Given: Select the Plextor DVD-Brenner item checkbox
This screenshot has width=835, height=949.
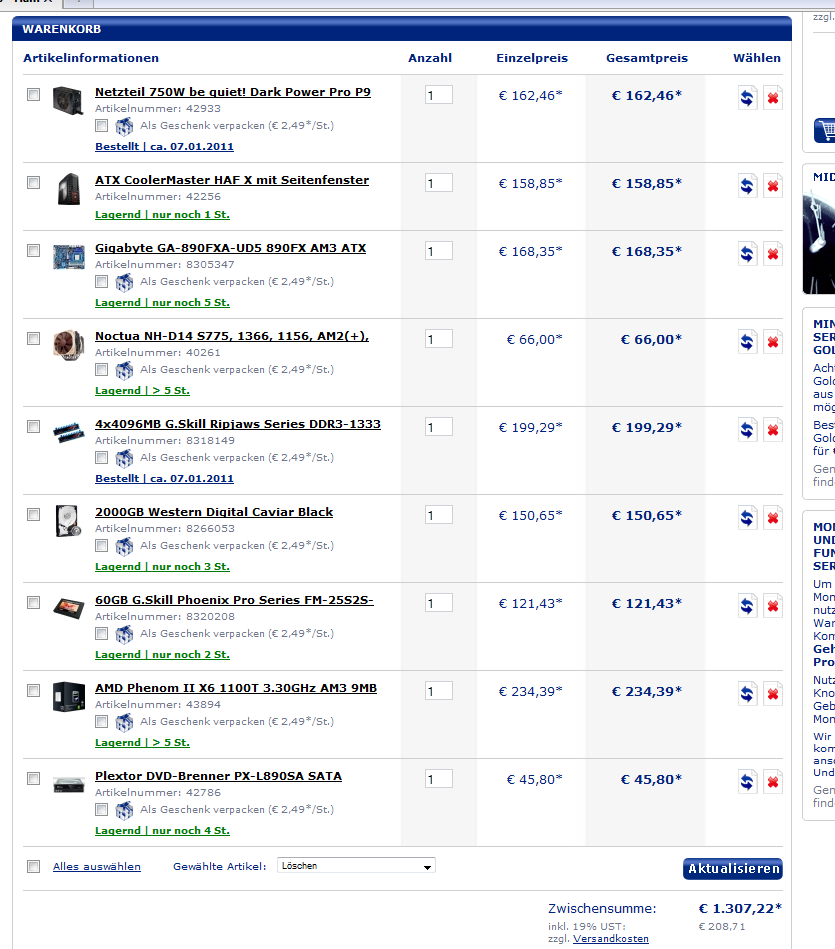Looking at the screenshot, I should [33, 778].
